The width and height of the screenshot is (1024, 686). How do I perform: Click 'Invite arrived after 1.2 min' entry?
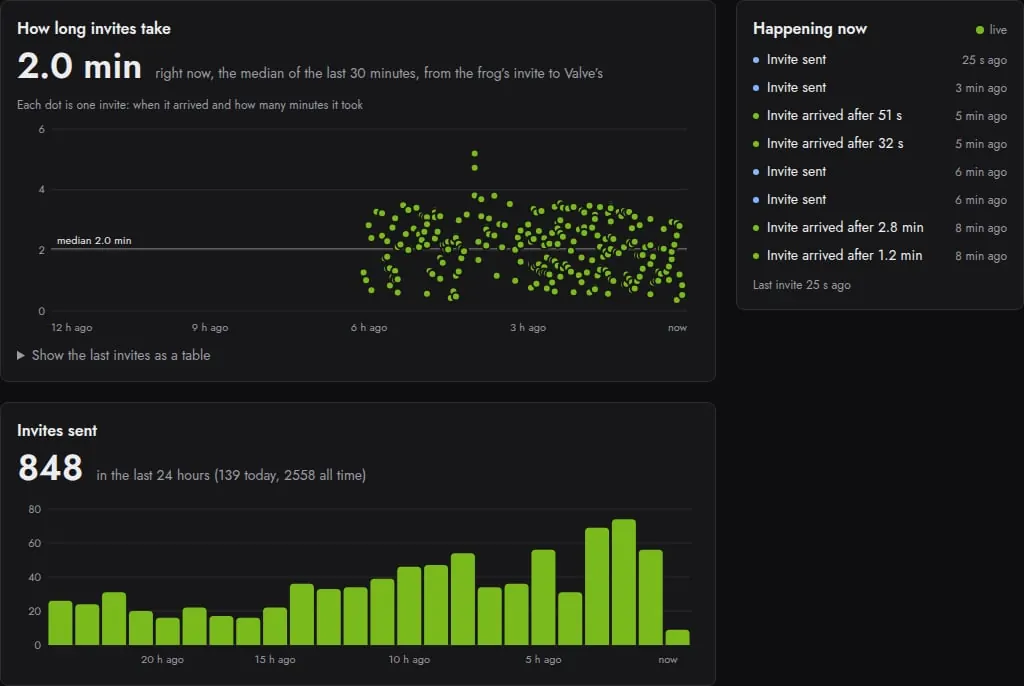point(880,255)
